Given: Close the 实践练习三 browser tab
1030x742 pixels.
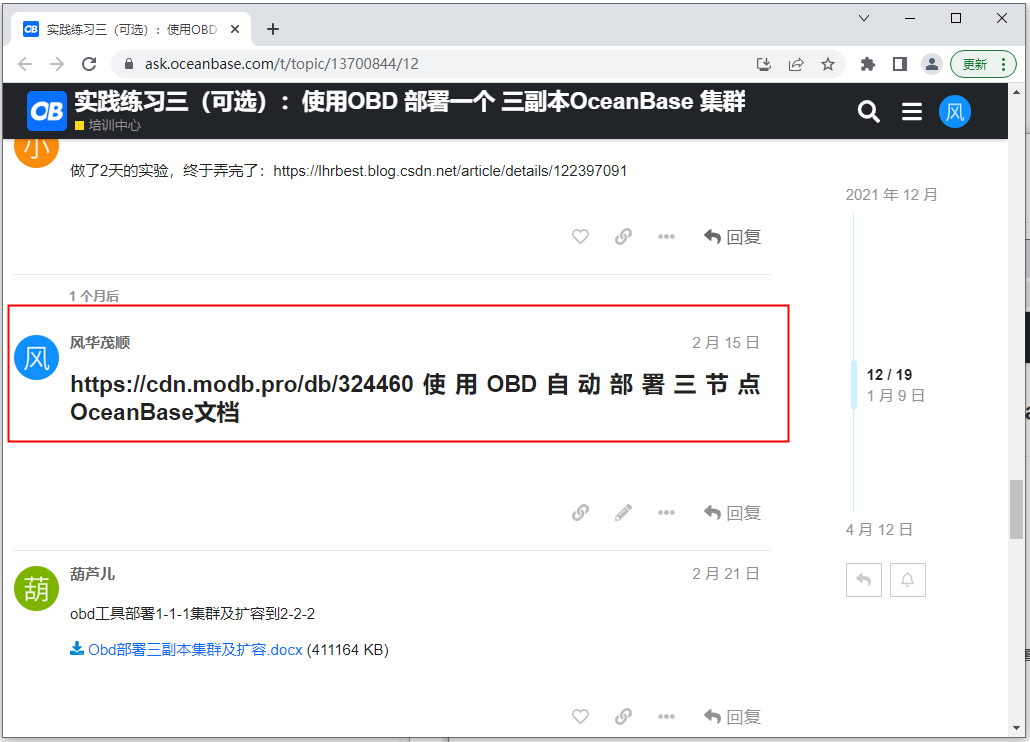Looking at the screenshot, I should click(x=235, y=29).
